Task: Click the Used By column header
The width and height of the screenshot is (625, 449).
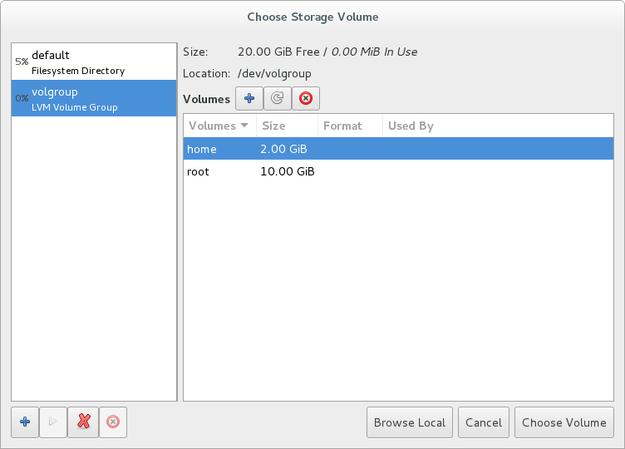Action: pyautogui.click(x=498, y=126)
